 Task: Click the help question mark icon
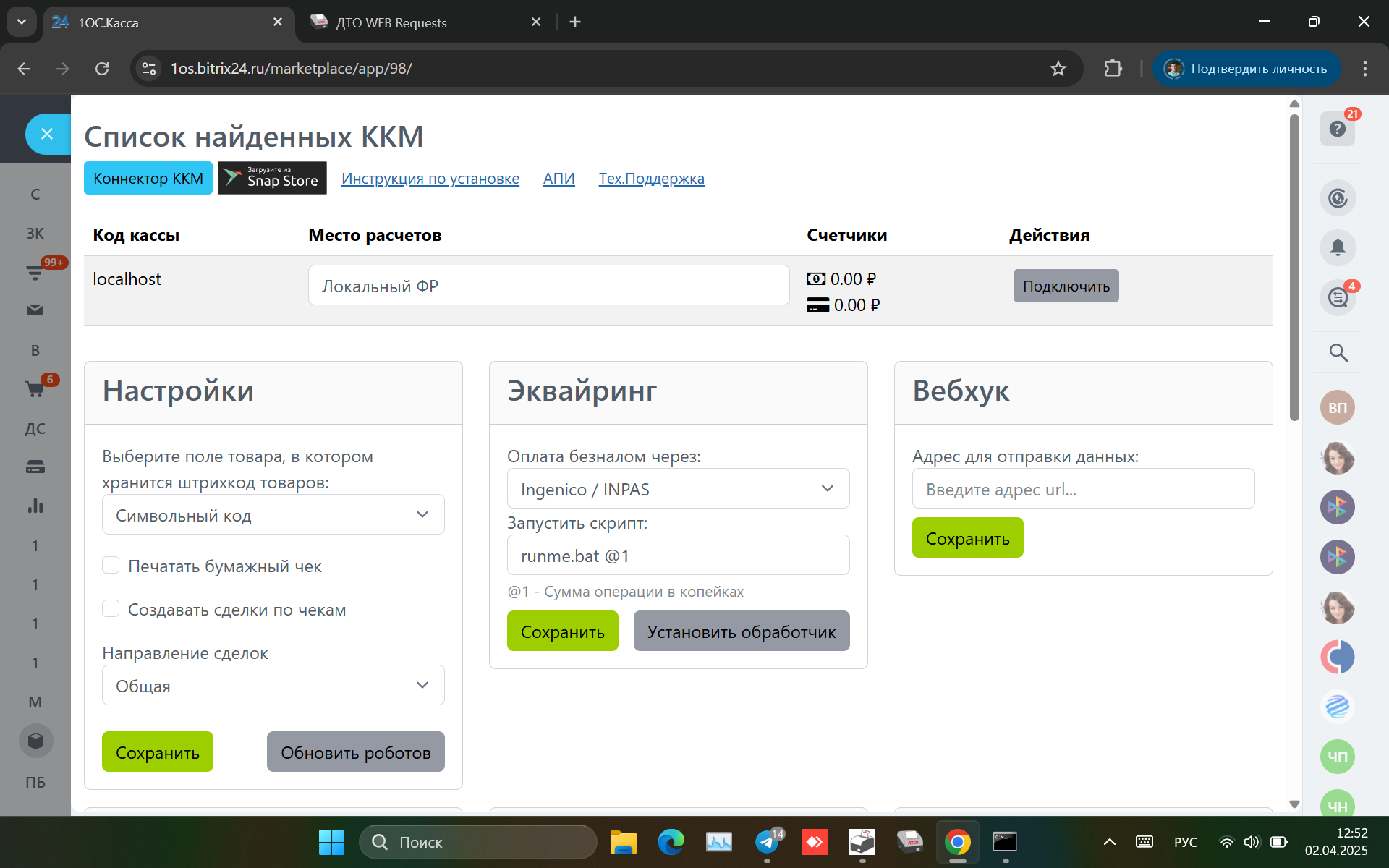(x=1337, y=129)
